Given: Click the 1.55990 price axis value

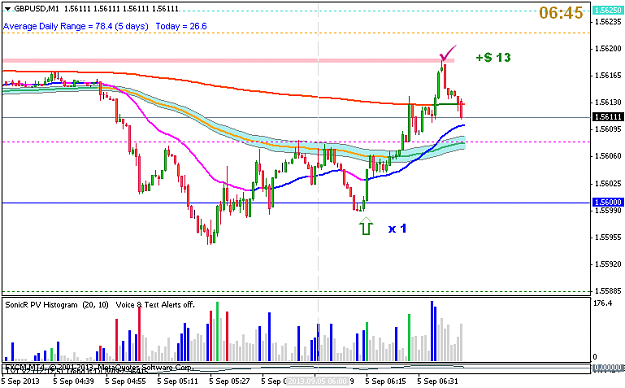Looking at the screenshot, I should point(608,210).
